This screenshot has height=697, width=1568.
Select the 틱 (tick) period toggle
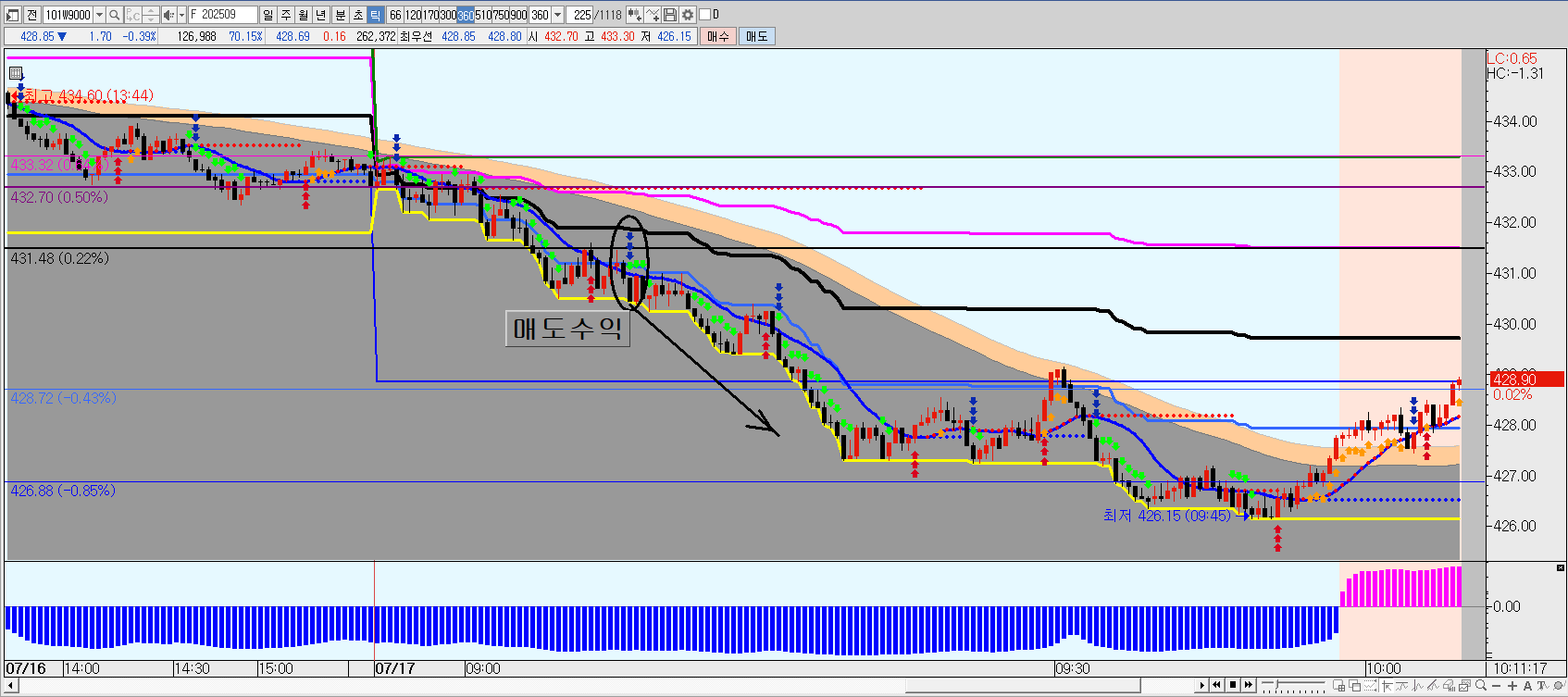click(x=375, y=15)
